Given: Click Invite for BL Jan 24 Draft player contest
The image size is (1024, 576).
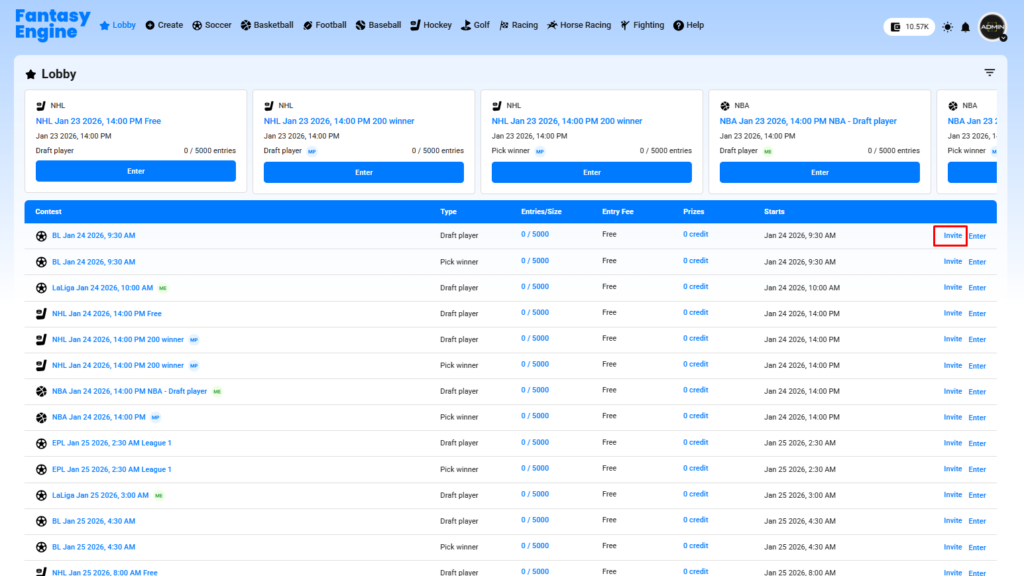Looking at the screenshot, I should [953, 236].
